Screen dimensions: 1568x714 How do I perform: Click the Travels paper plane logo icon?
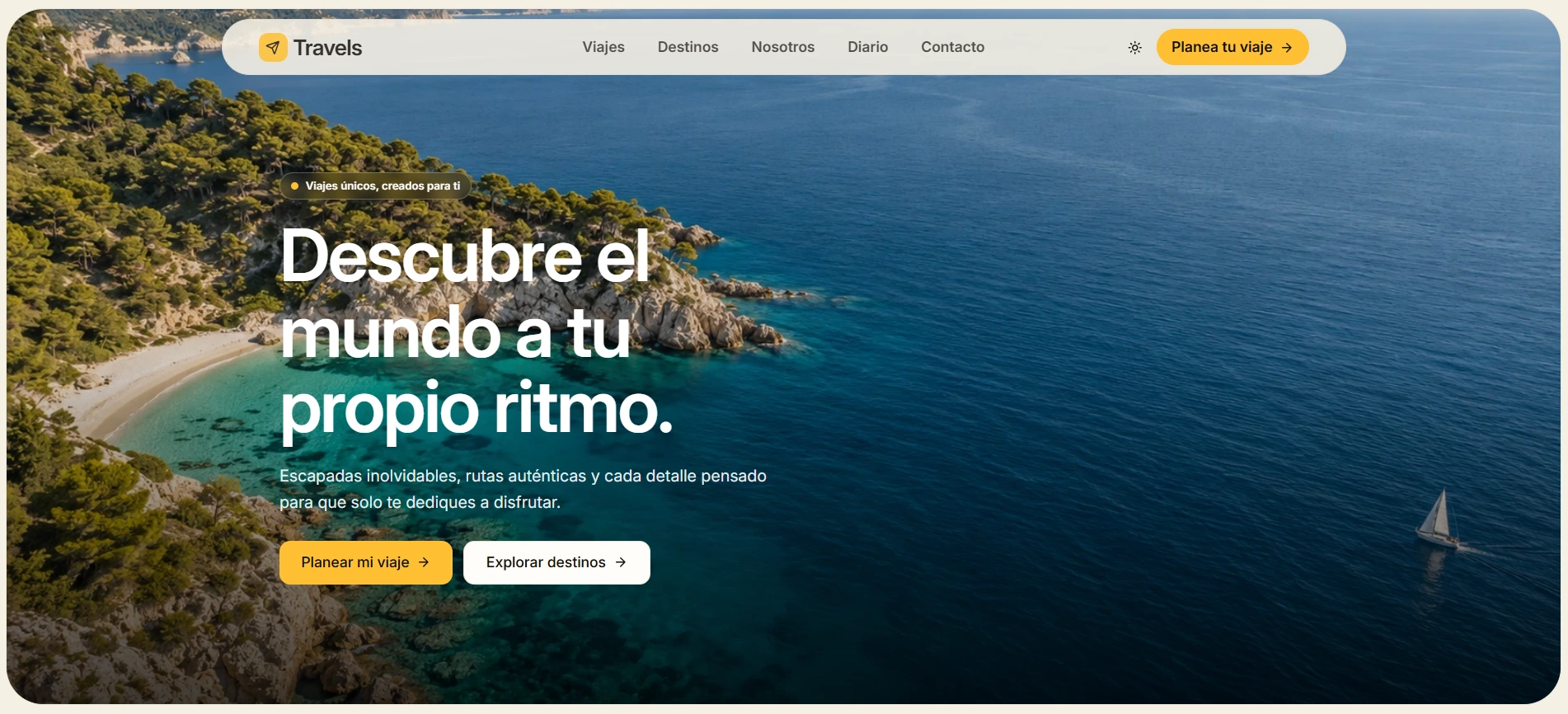(x=273, y=48)
